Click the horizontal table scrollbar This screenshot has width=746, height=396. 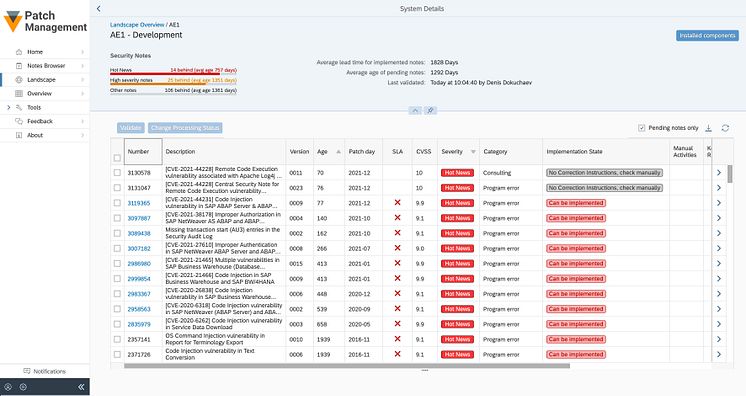347,366
